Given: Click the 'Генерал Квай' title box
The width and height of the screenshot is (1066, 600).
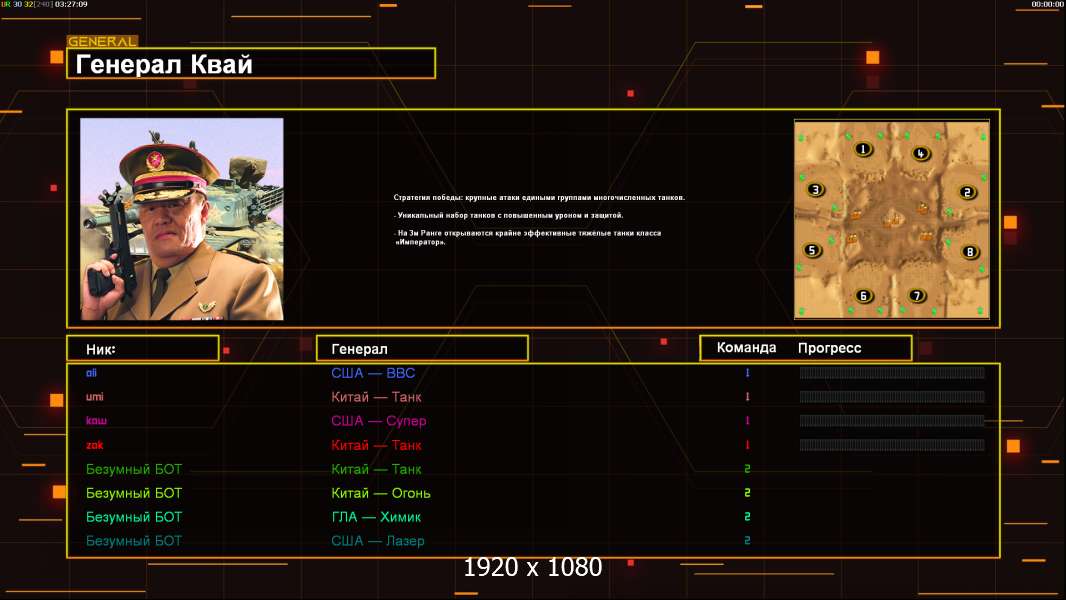Looking at the screenshot, I should [251, 63].
